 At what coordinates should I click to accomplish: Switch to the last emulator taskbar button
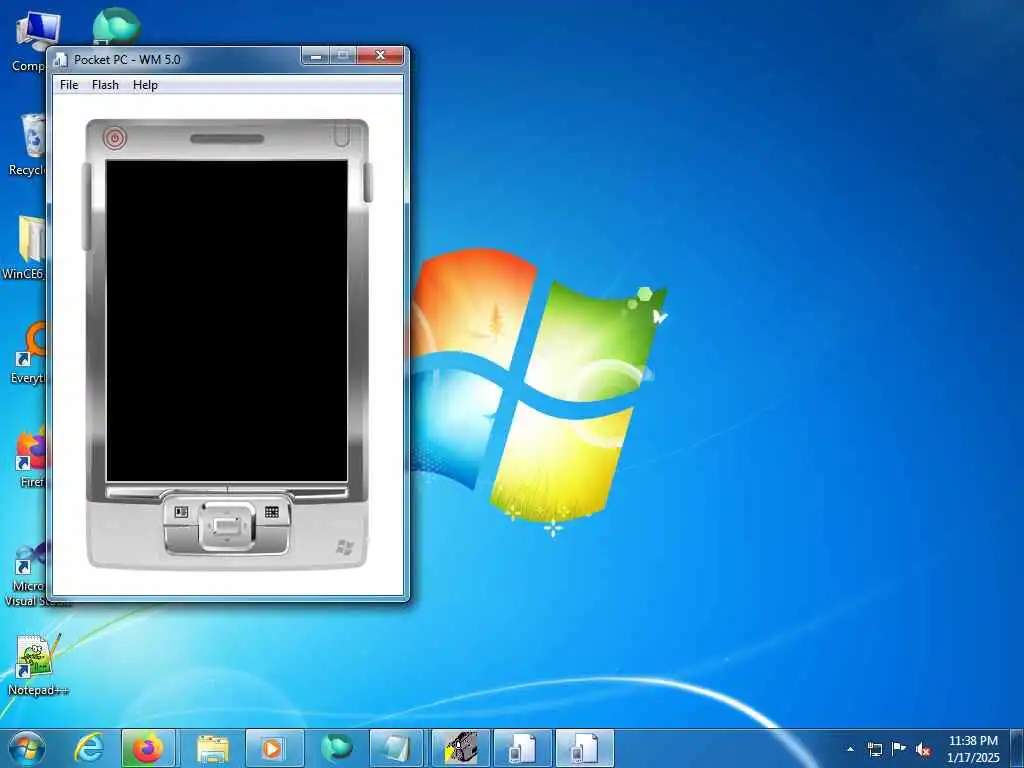tap(584, 748)
